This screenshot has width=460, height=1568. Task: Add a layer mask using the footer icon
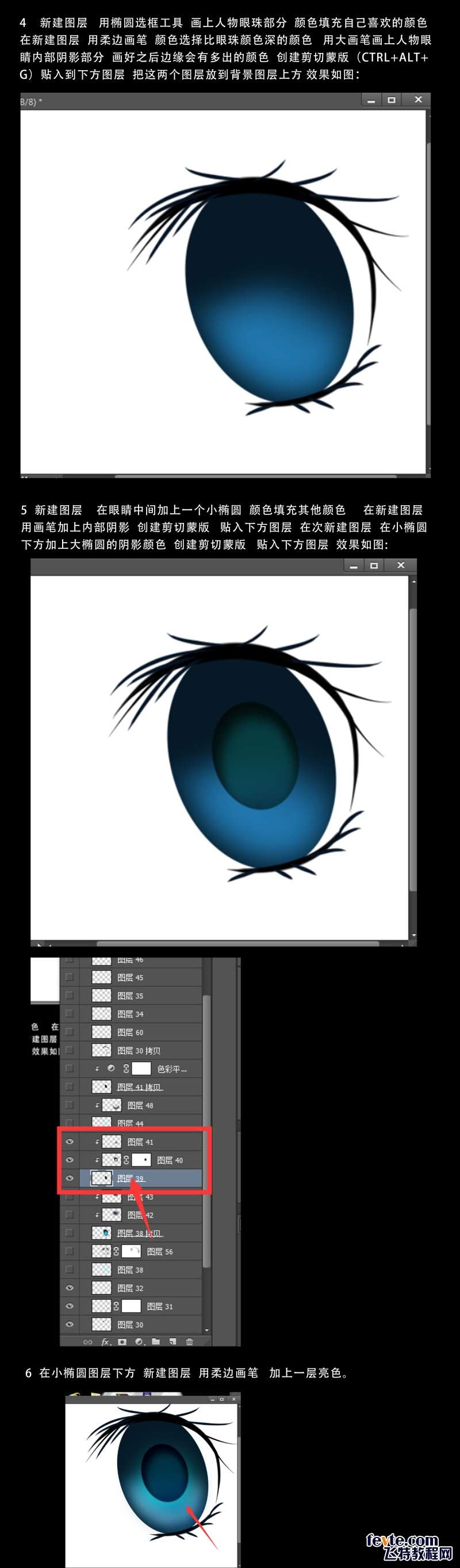coord(122,1341)
